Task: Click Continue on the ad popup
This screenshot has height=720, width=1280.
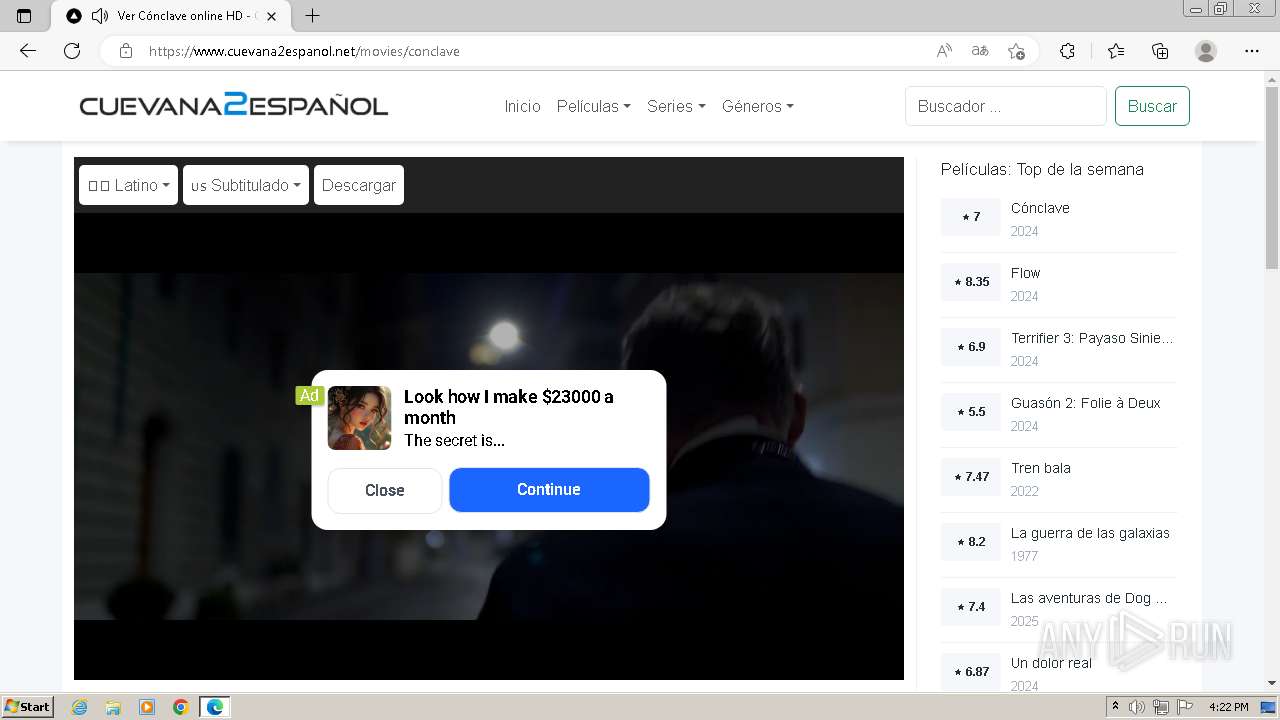Action: (549, 490)
